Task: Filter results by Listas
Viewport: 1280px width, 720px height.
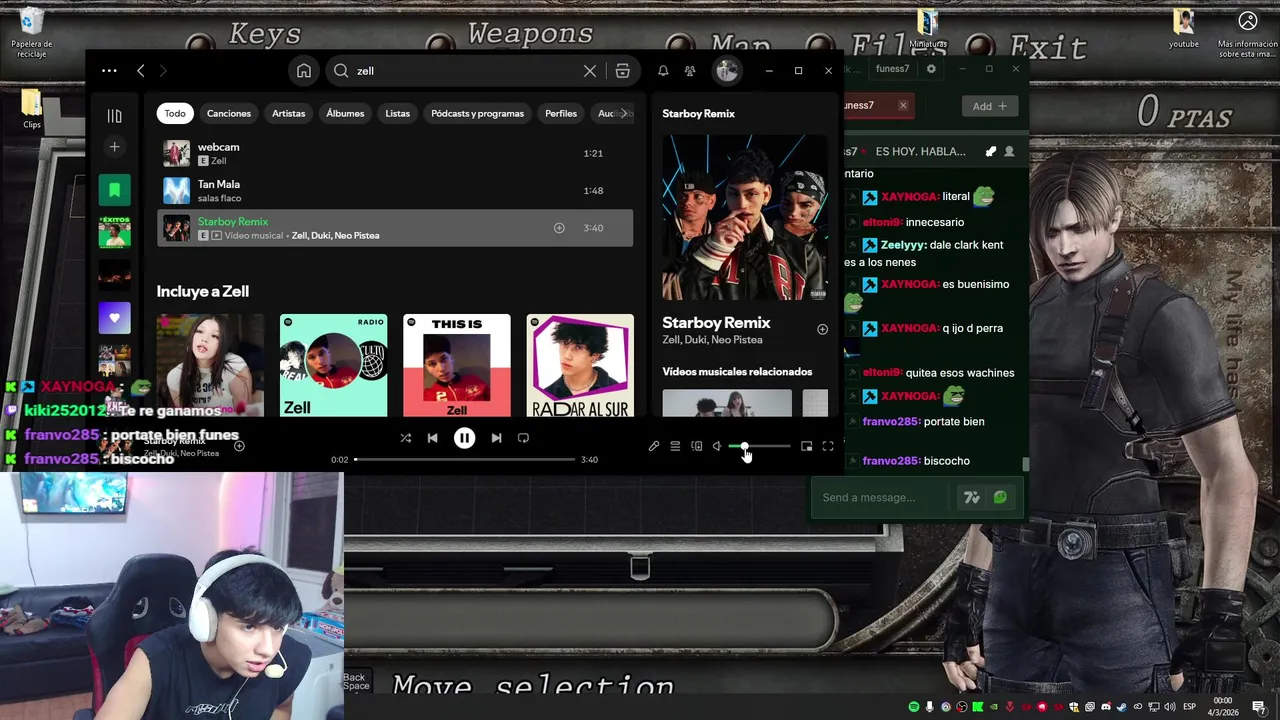Action: coord(398,113)
